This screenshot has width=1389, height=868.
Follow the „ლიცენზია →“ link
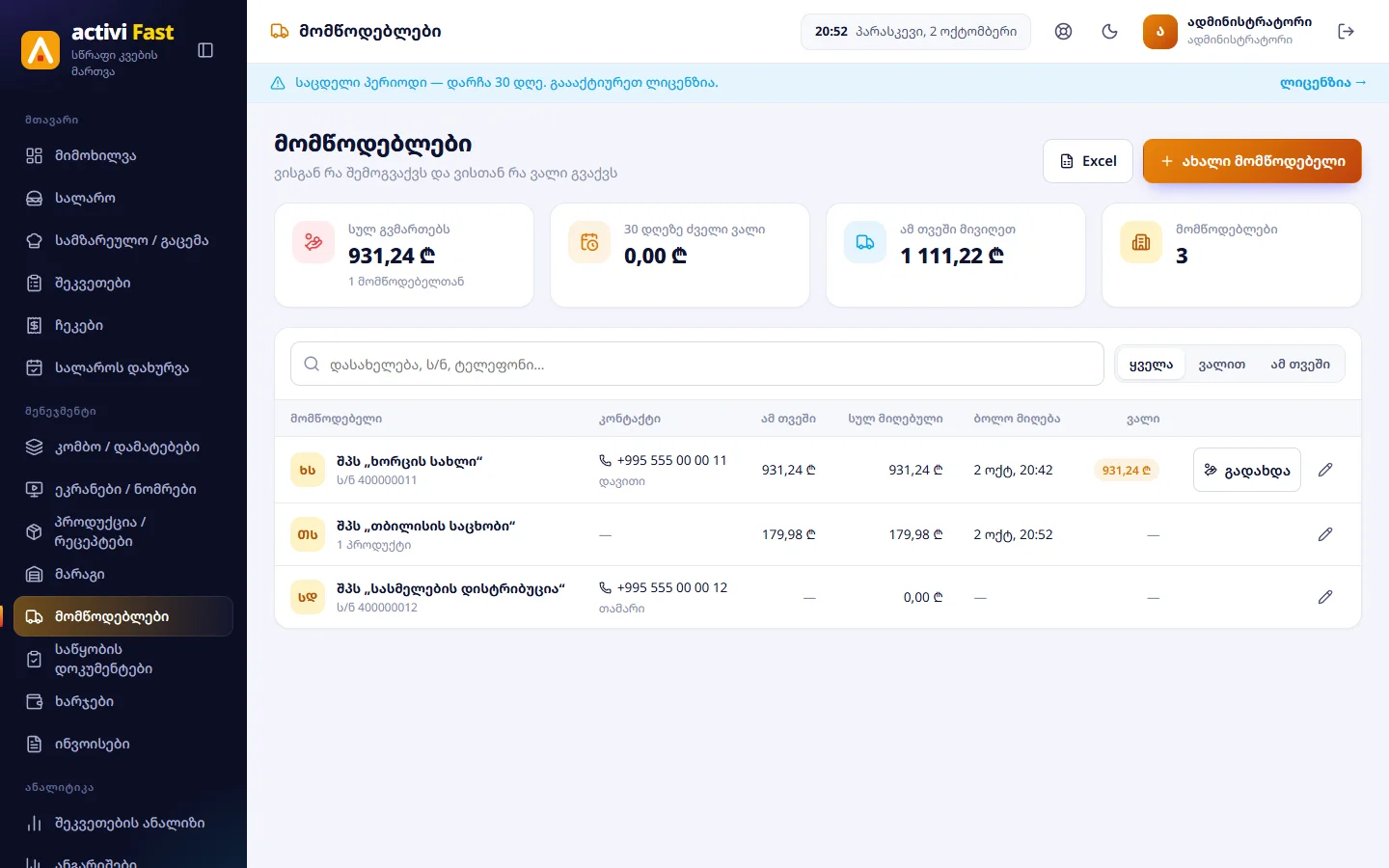click(1322, 83)
